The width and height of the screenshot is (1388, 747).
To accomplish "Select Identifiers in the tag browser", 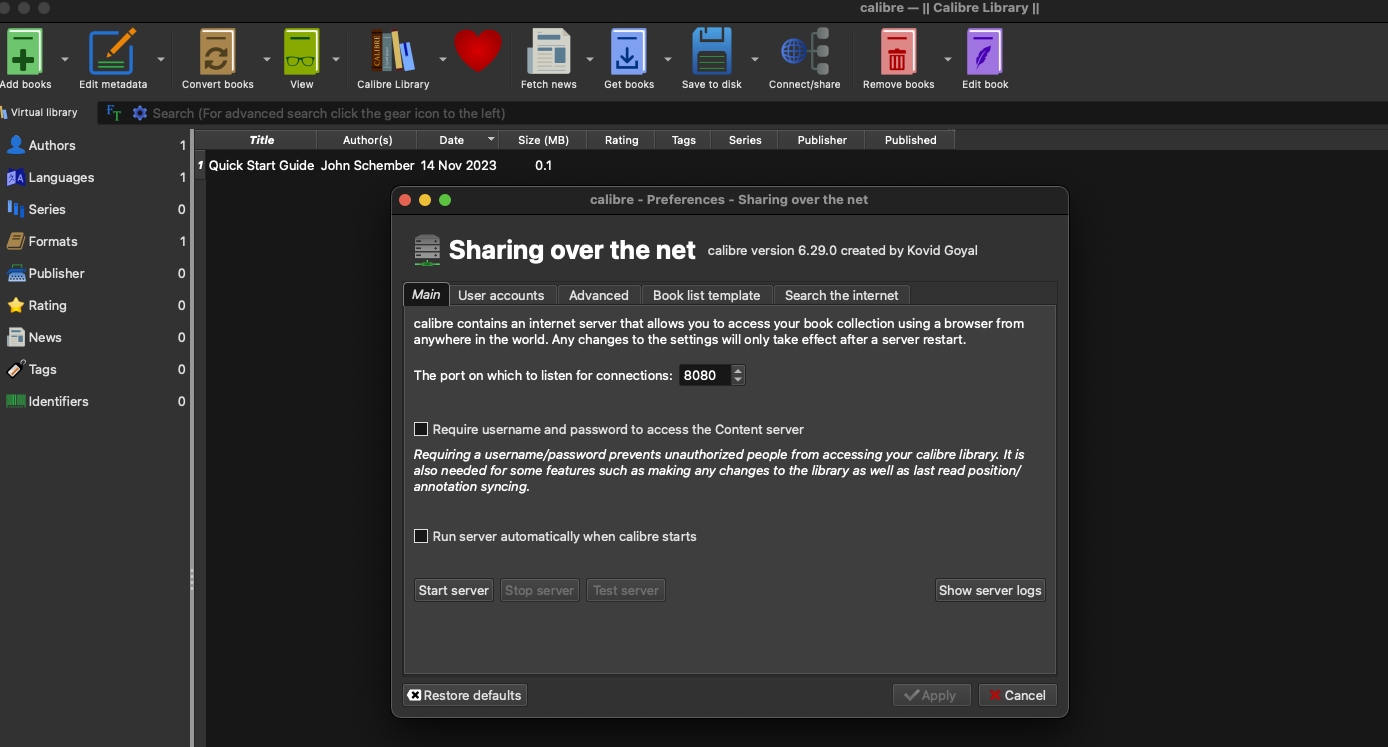I will click(94, 401).
